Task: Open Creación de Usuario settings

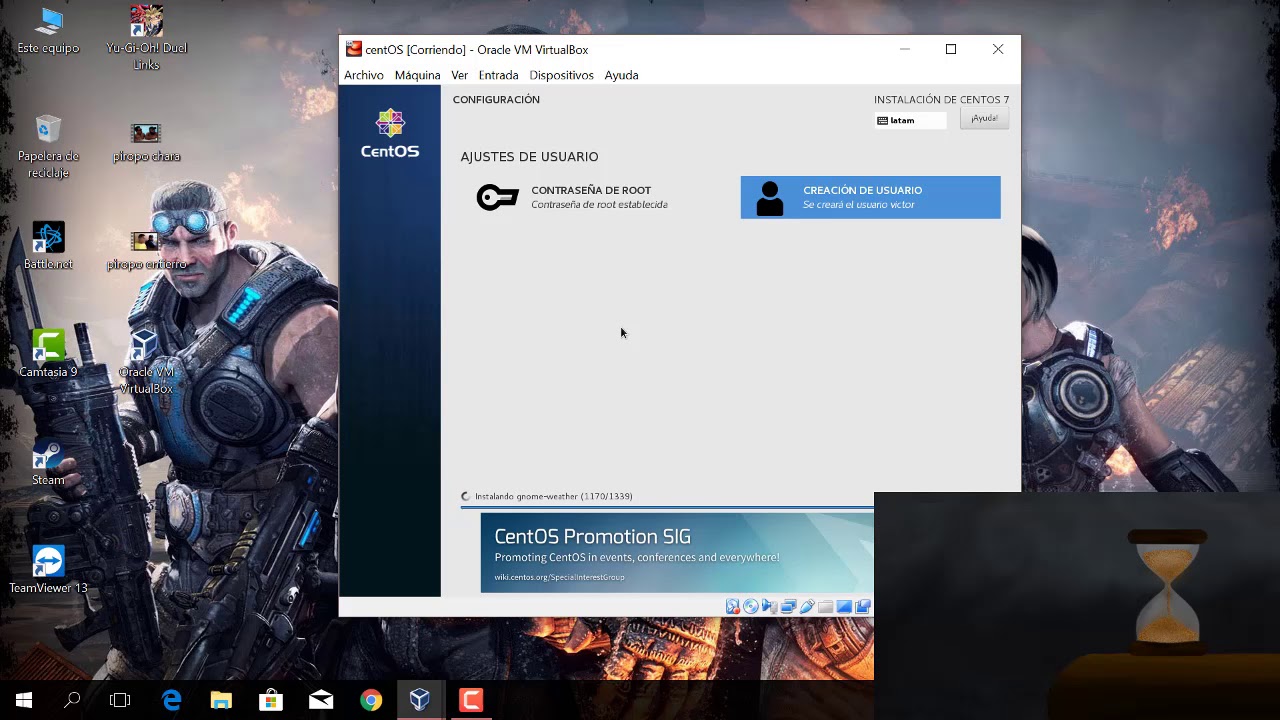Action: (870, 197)
